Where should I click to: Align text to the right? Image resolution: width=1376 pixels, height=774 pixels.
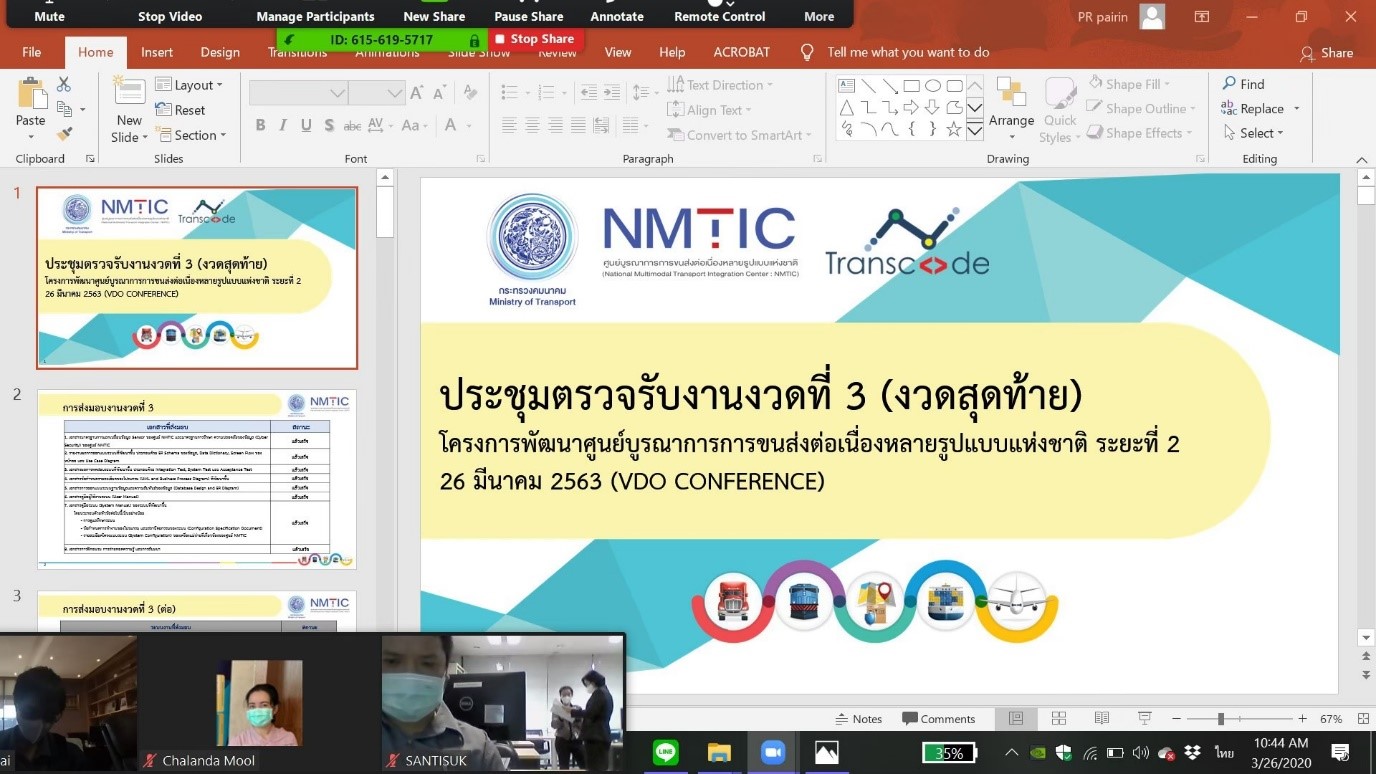tap(556, 125)
